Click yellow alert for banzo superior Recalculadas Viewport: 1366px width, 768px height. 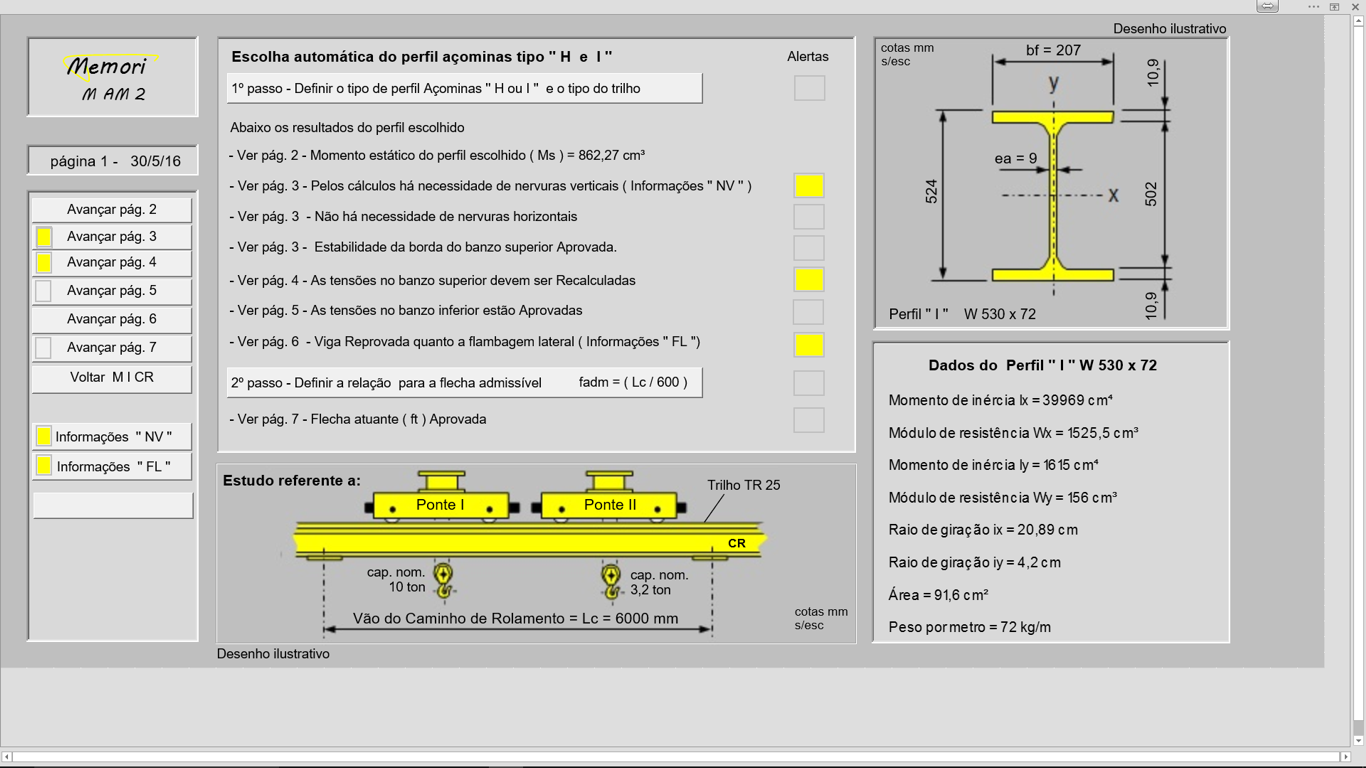(x=809, y=280)
